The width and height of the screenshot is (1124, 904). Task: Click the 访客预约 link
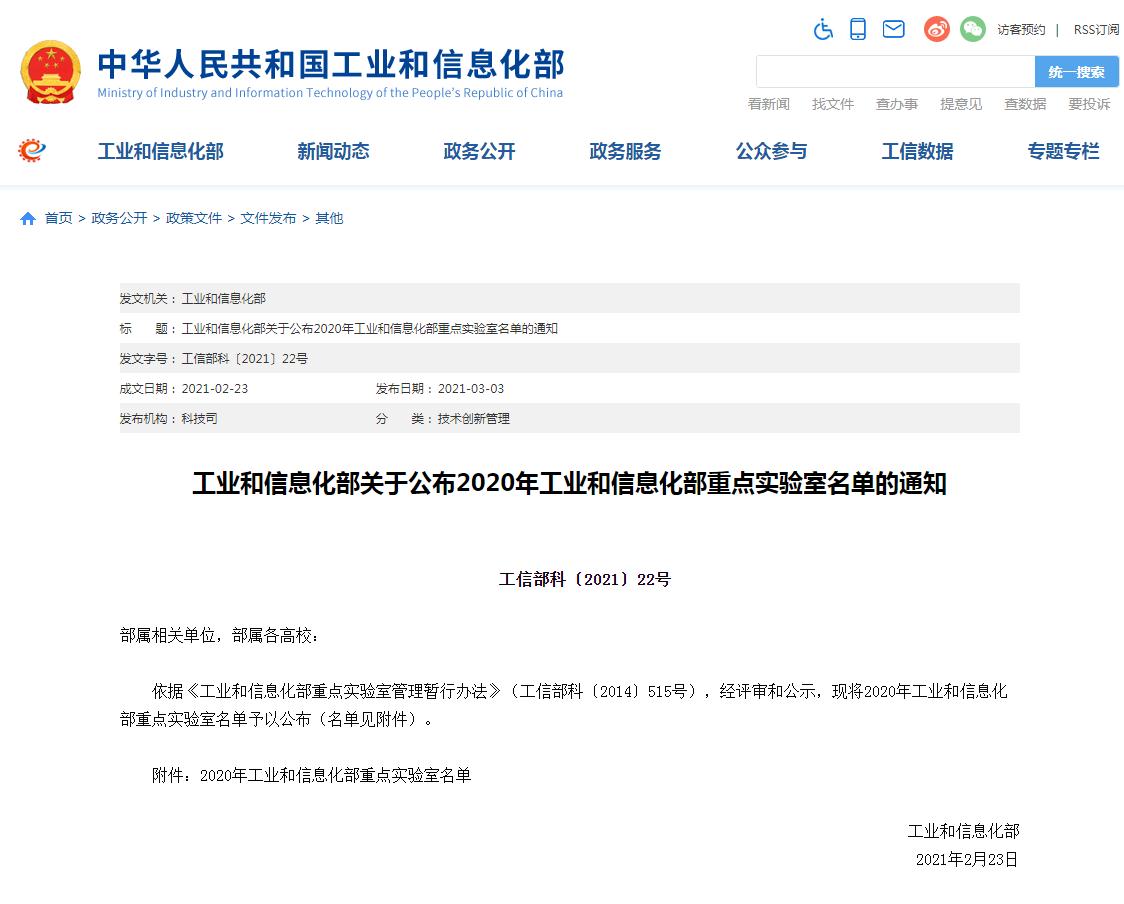click(1021, 30)
